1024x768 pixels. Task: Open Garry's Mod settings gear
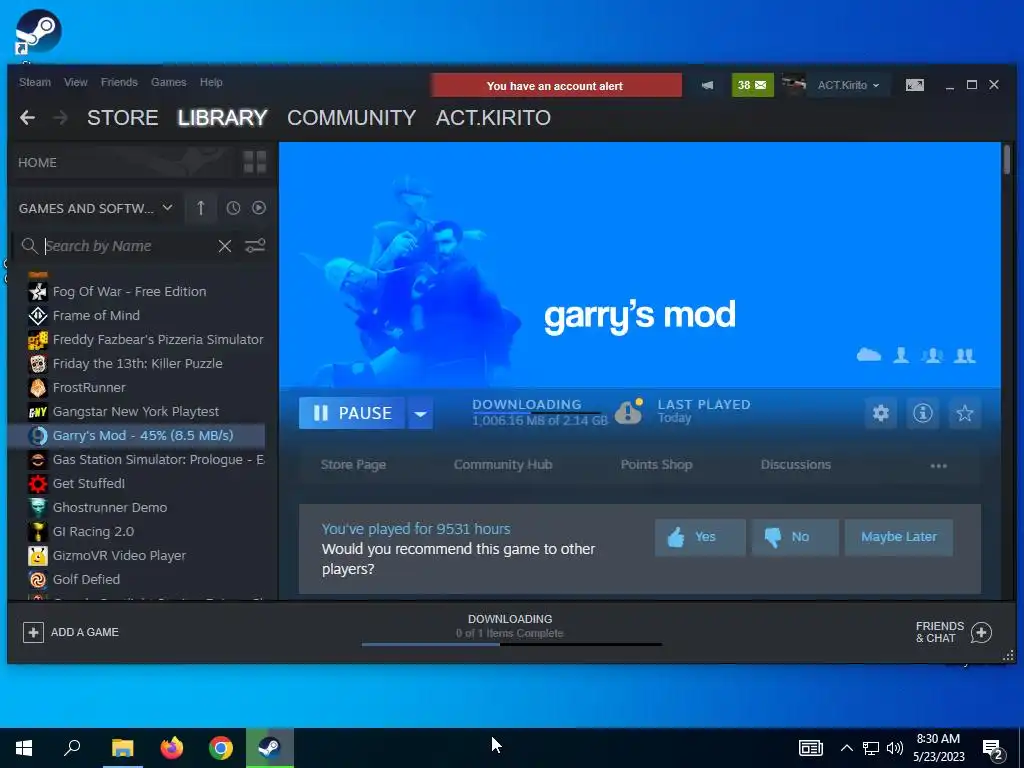880,413
